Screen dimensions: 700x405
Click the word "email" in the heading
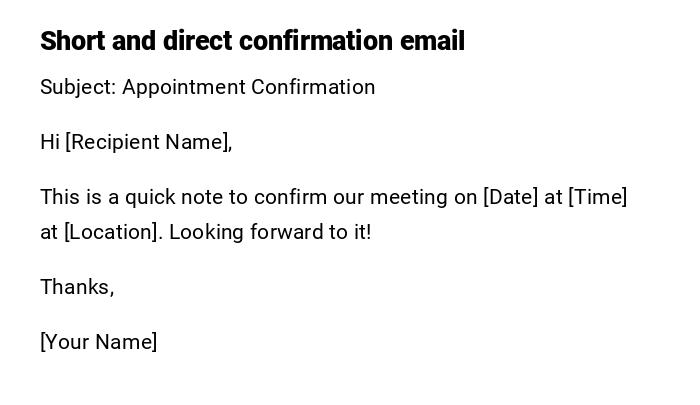pos(432,41)
